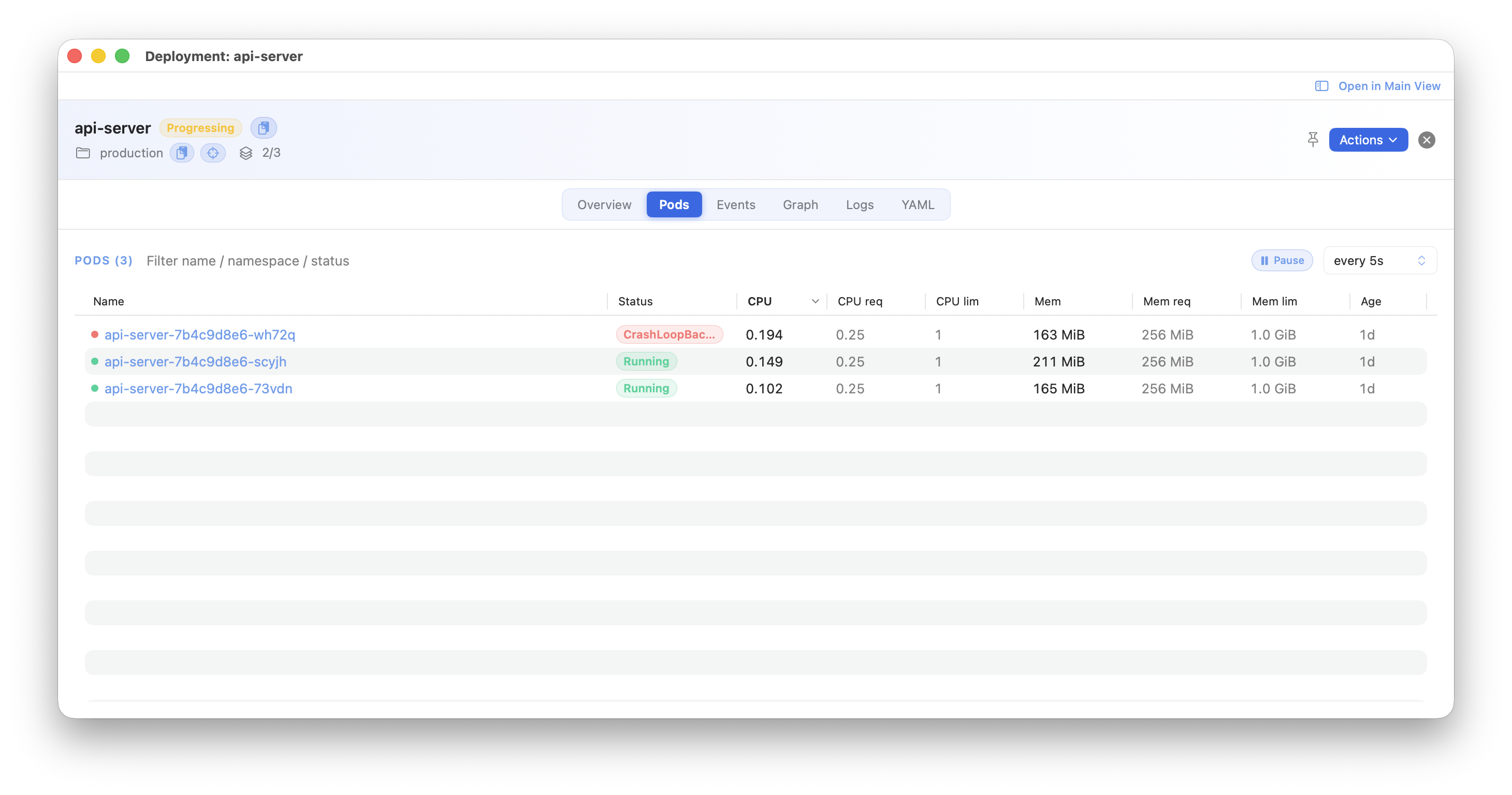Click the 163 MiB memory value
The height and width of the screenshot is (795, 1512).
coord(1059,334)
